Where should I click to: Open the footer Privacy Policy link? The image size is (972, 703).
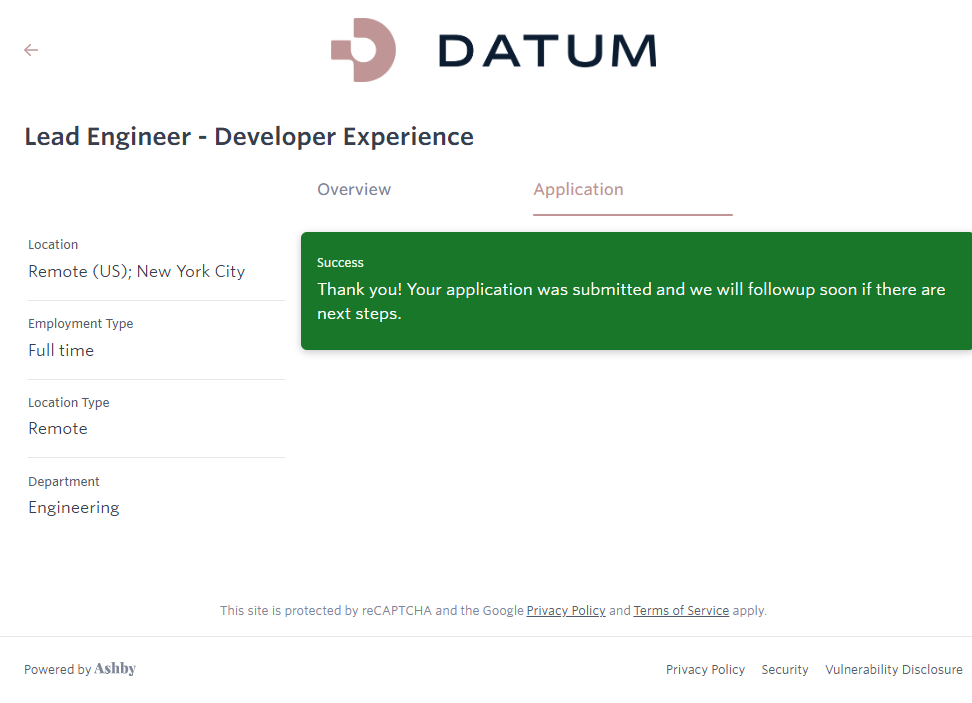[705, 670]
